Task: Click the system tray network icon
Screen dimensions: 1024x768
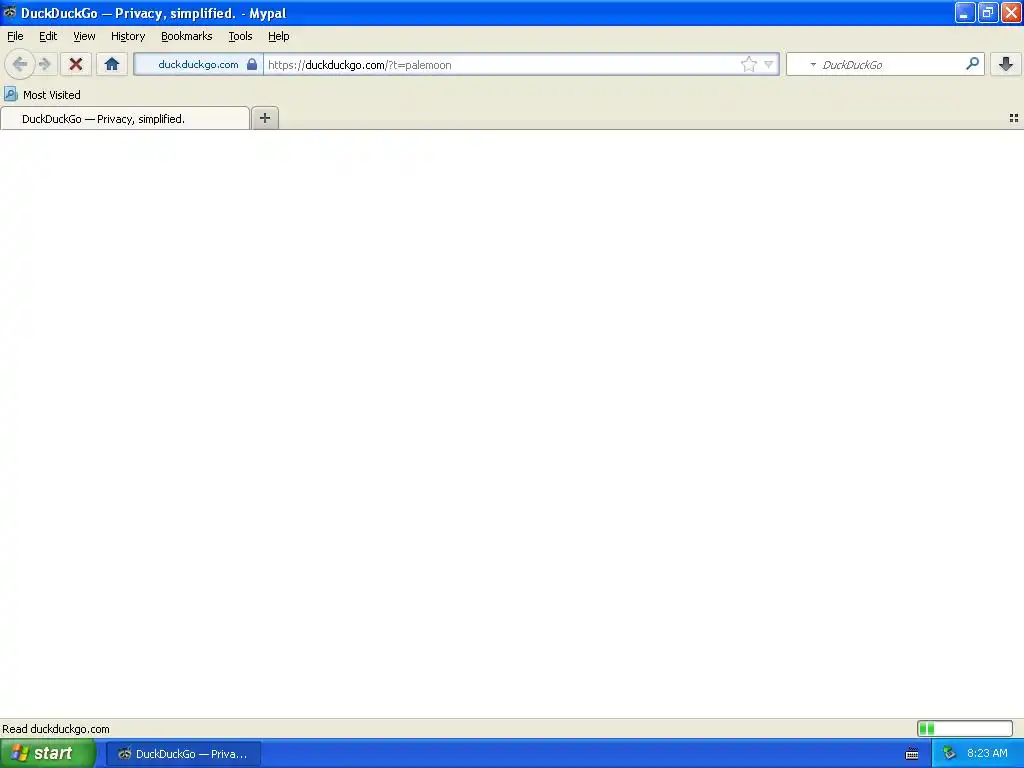Action: (949, 753)
